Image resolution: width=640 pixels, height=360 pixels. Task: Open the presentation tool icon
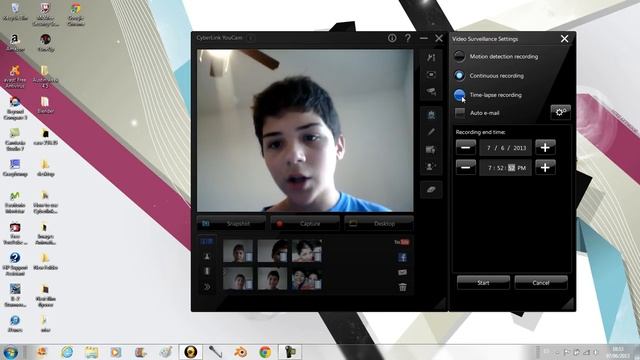click(x=431, y=149)
